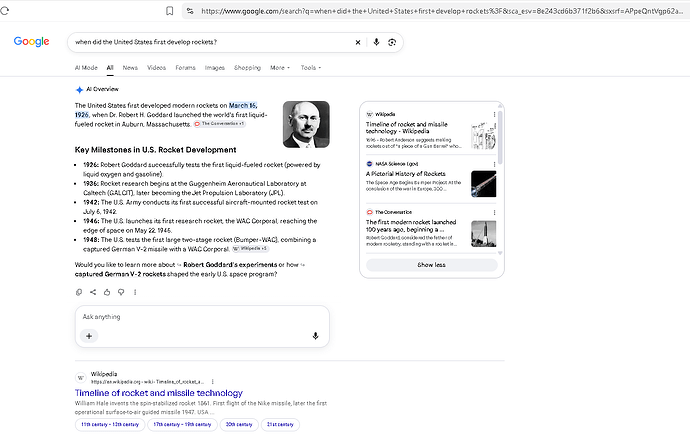Jump to 17th century - 19th century section
Screen dimensions: 690x436
pos(182,425)
